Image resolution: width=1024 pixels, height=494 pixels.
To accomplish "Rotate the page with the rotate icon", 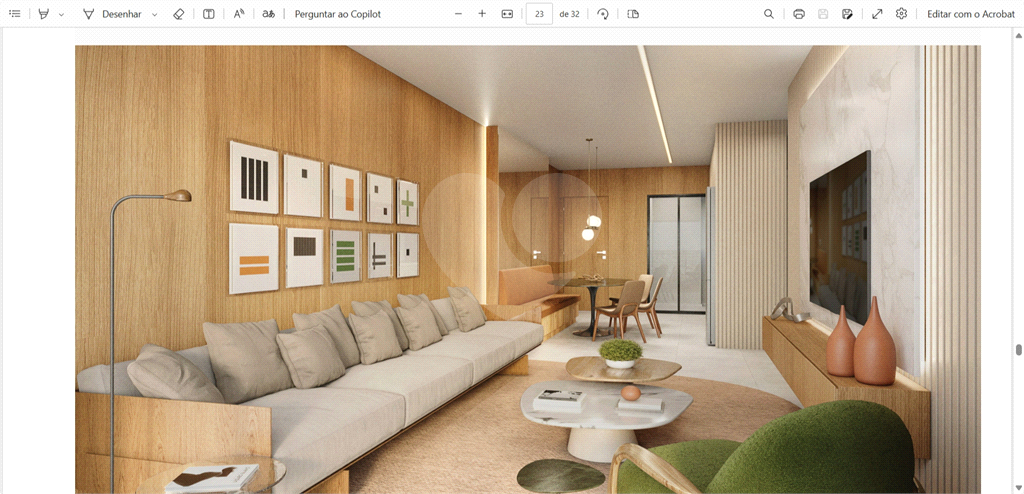I will pos(603,14).
